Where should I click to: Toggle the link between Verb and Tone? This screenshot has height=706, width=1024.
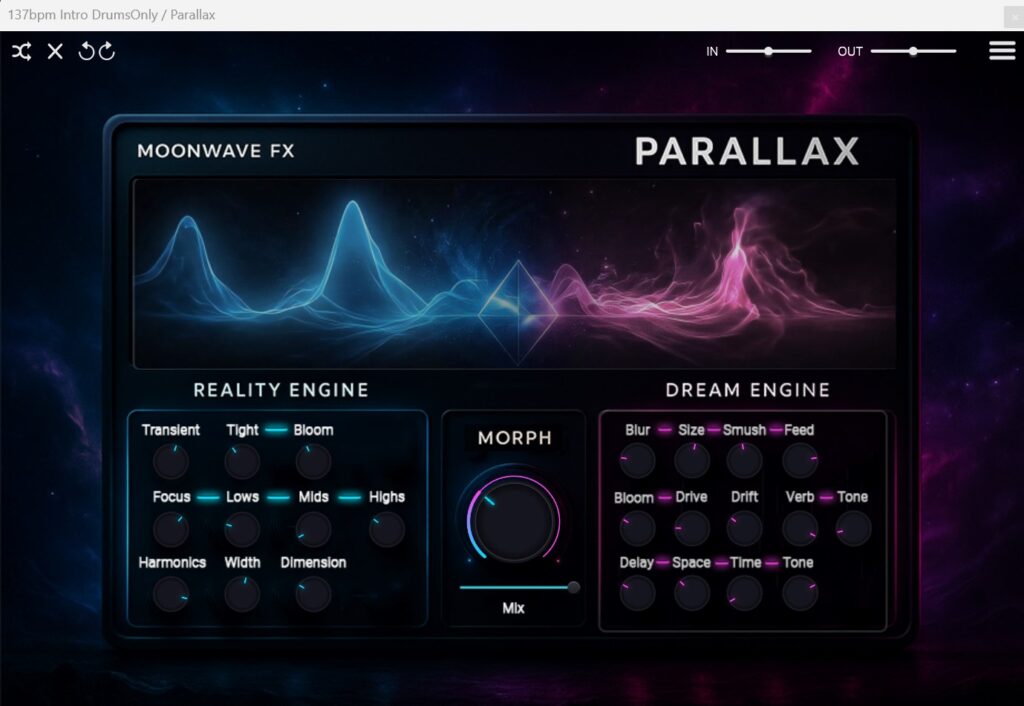(826, 497)
